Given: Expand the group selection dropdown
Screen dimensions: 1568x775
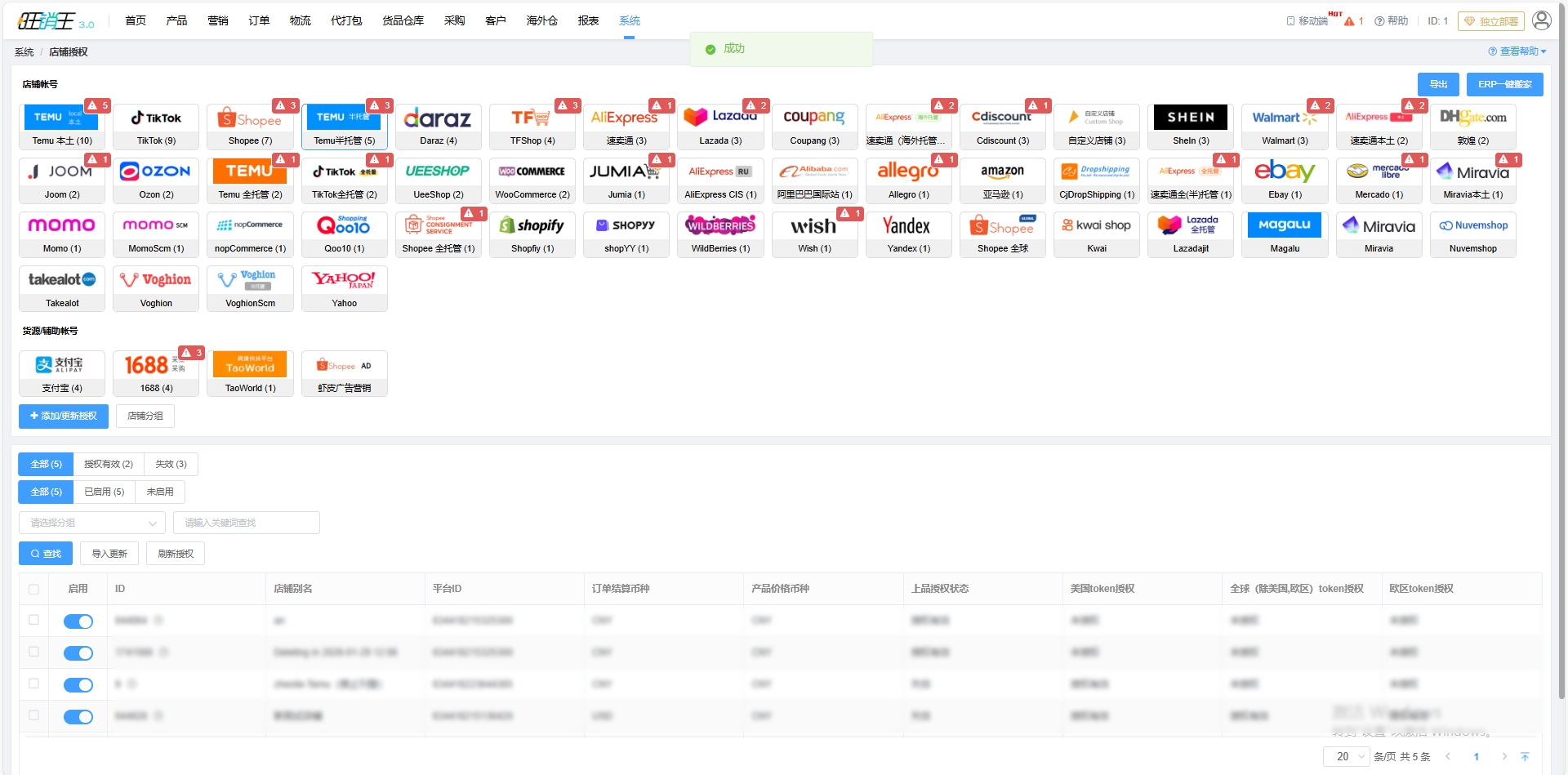Looking at the screenshot, I should [x=91, y=523].
